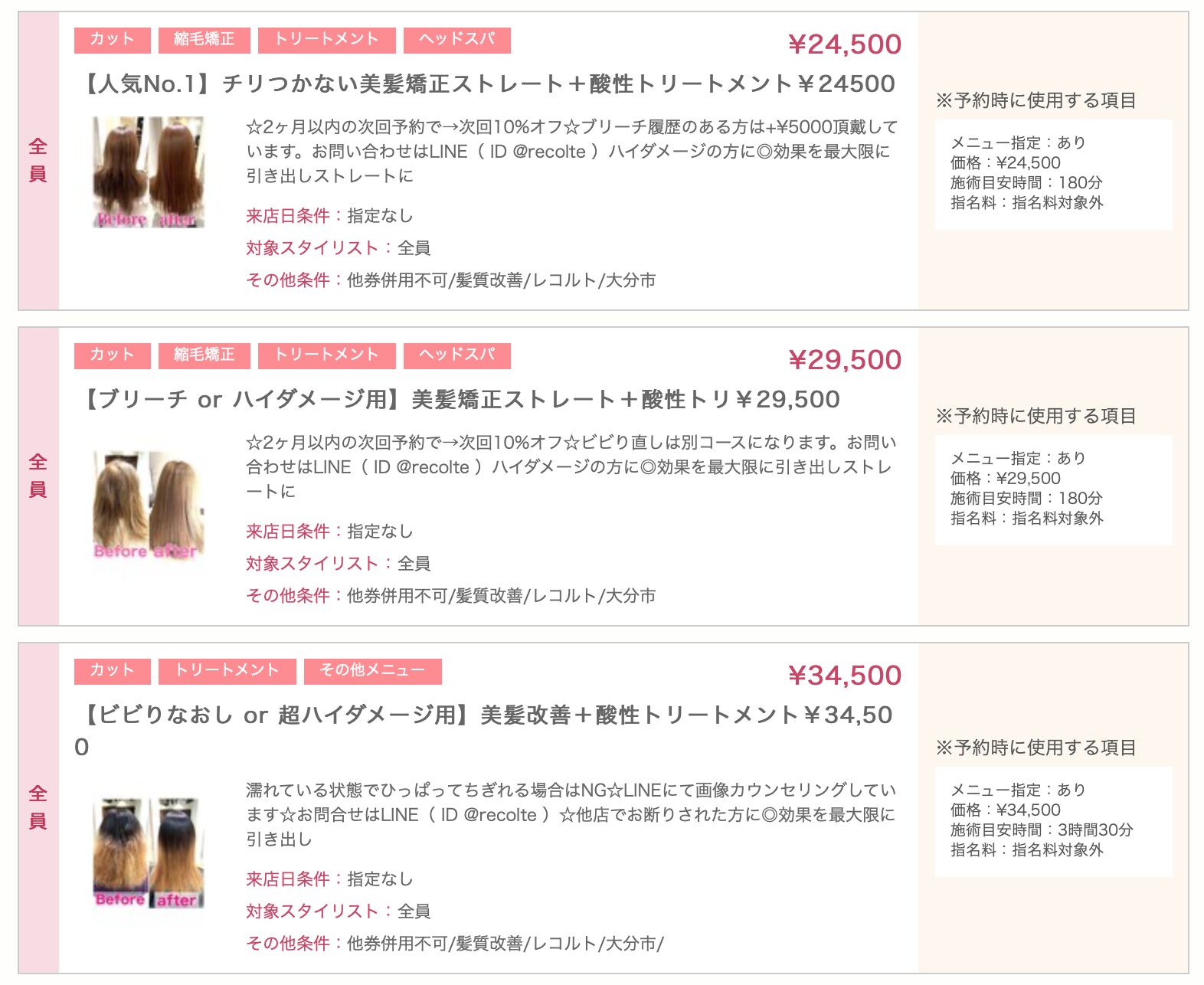Open the before/after thumbnail of the ¥29,500 coupon
The height and width of the screenshot is (985, 1204).
click(149, 506)
